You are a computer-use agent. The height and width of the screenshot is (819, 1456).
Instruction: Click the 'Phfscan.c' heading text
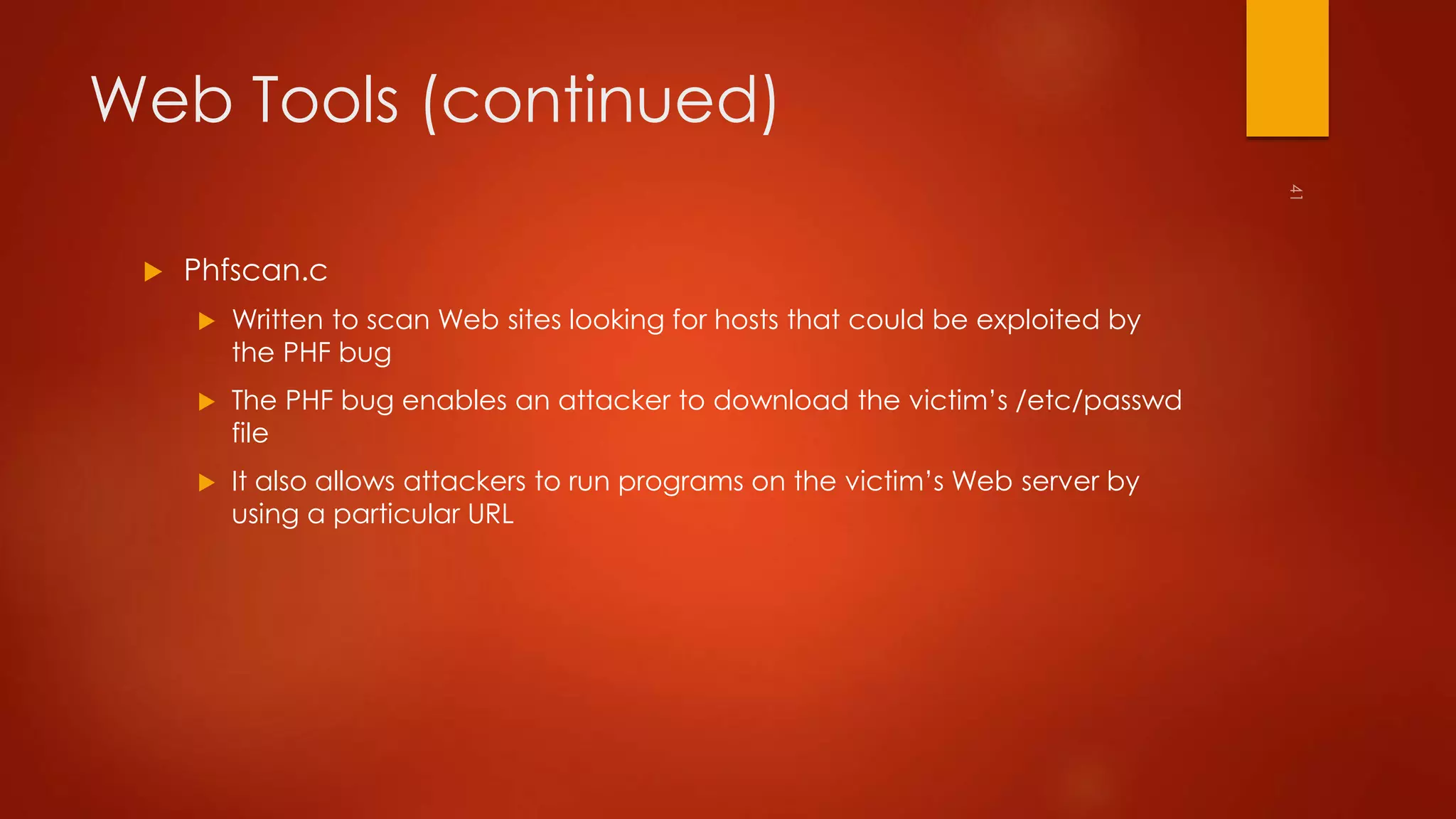pos(255,270)
